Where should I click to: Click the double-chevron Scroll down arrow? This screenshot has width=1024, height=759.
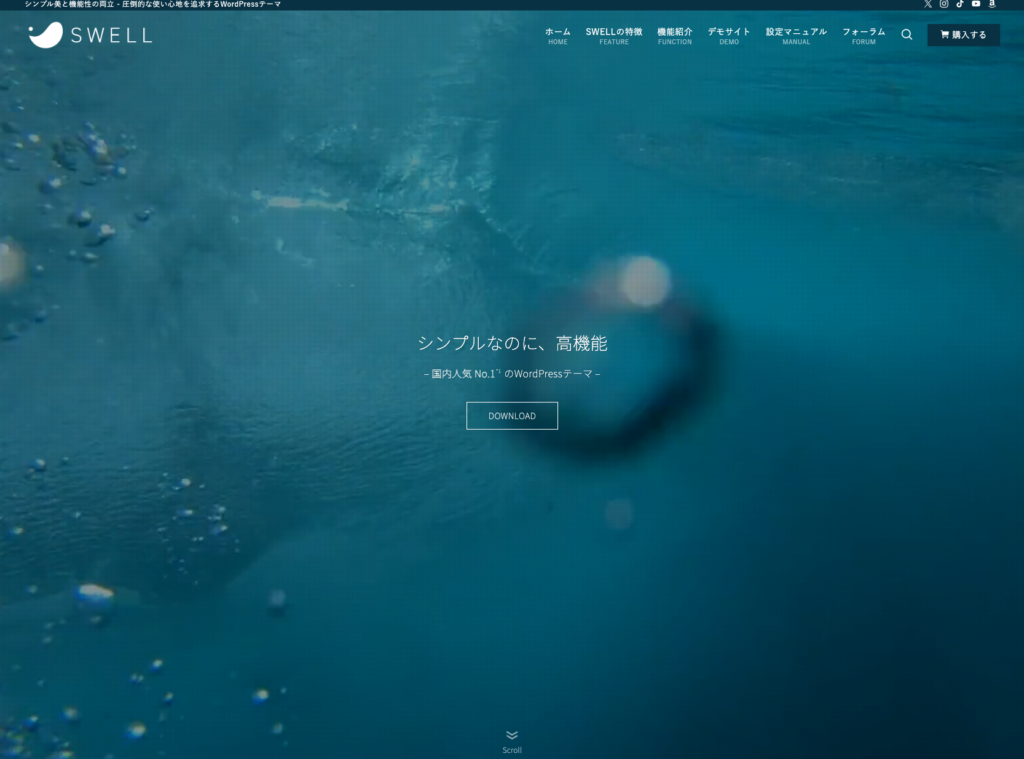pos(512,735)
